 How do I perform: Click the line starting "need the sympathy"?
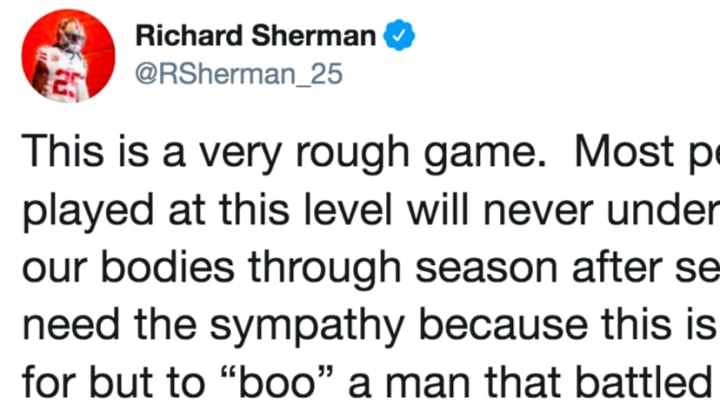[x=370, y=326]
